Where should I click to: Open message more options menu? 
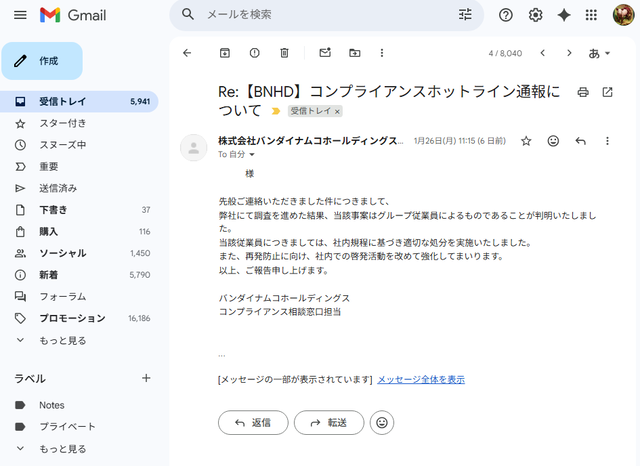point(607,141)
